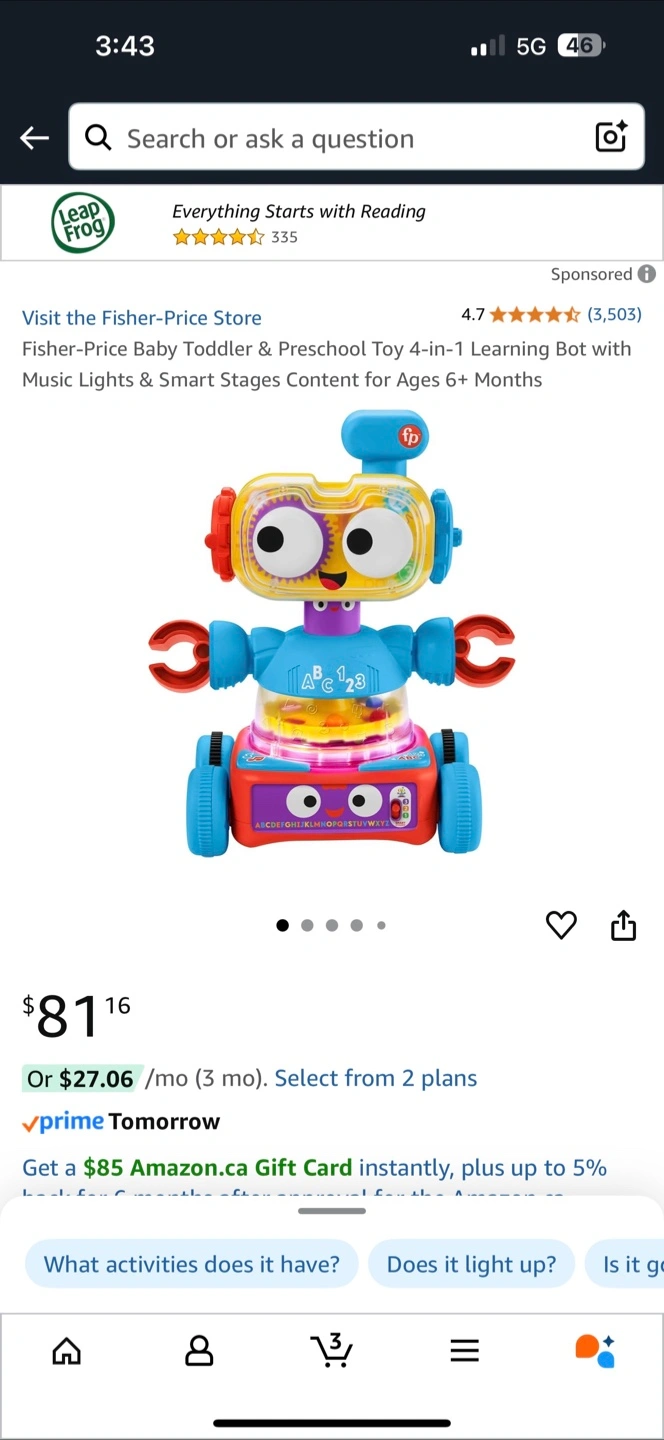664x1440 pixels.
Task: Open hamburger menu icon
Action: (464, 1352)
